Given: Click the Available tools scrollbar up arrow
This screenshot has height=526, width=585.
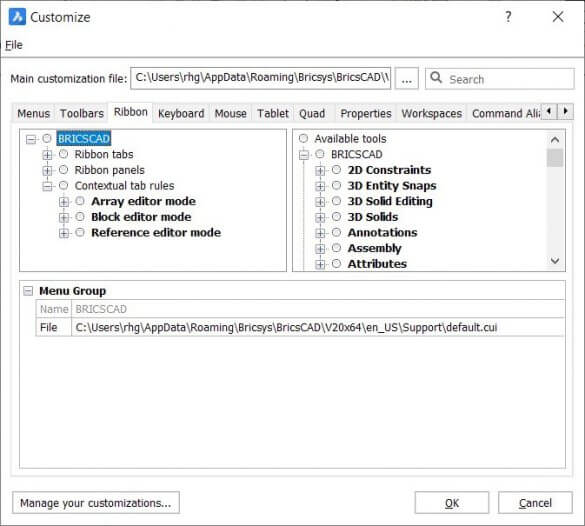Looking at the screenshot, I should coord(555,140).
